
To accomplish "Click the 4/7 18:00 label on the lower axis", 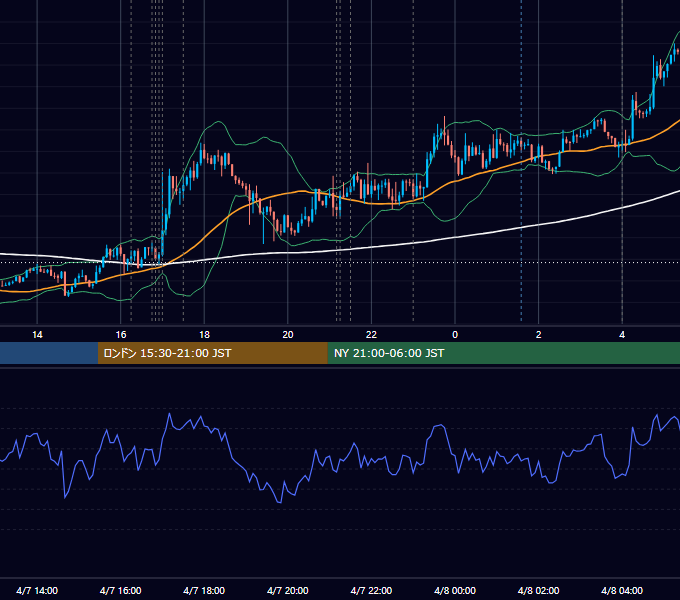I will [x=204, y=590].
